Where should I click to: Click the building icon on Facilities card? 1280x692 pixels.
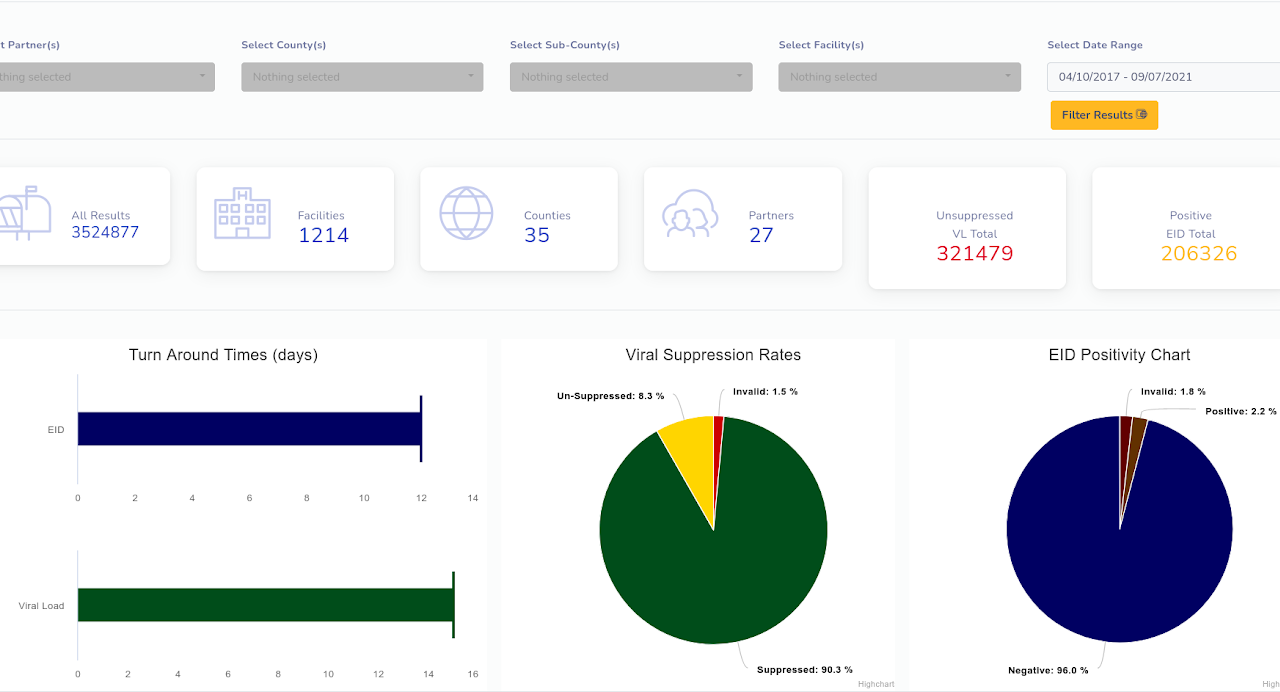coord(242,213)
